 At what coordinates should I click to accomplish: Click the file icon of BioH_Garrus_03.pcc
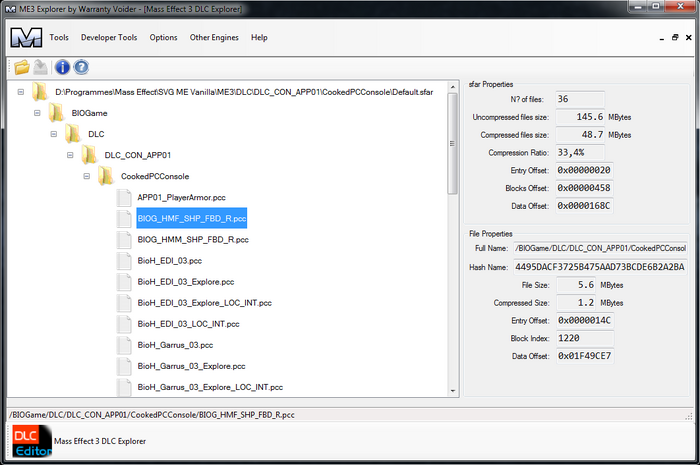point(124,345)
